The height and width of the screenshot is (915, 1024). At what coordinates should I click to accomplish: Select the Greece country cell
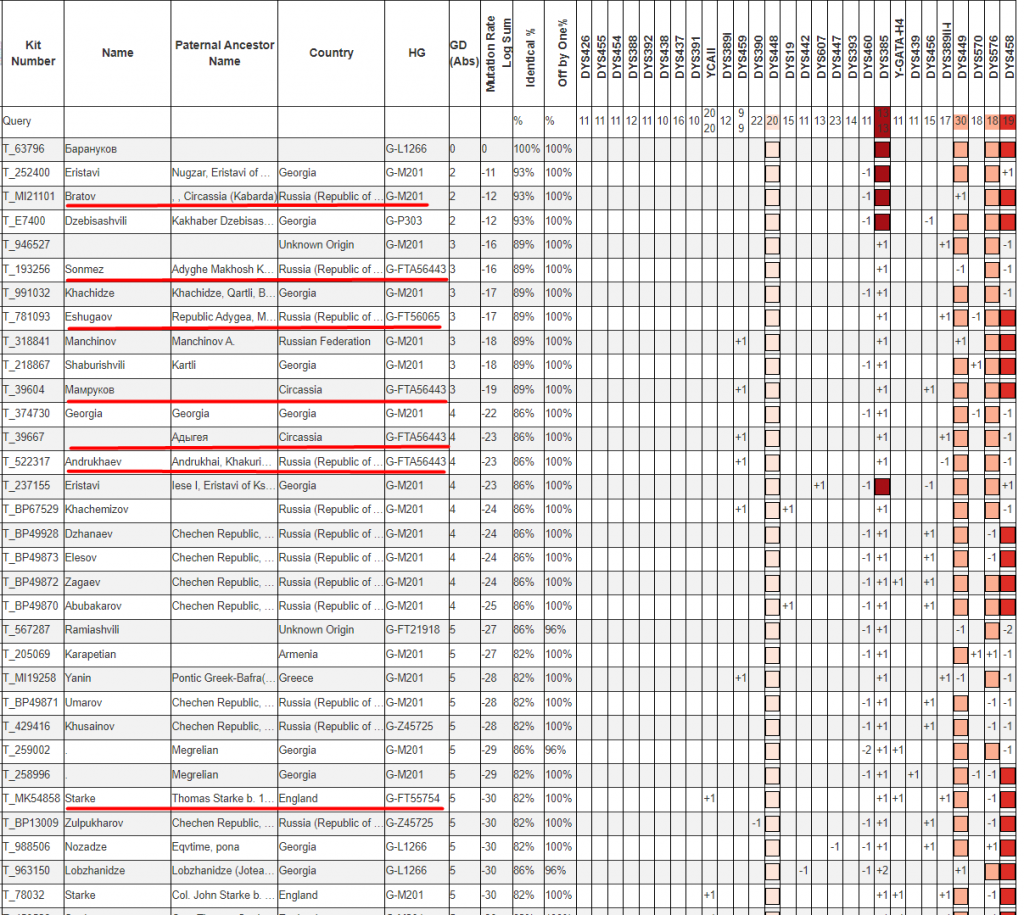[x=297, y=678]
